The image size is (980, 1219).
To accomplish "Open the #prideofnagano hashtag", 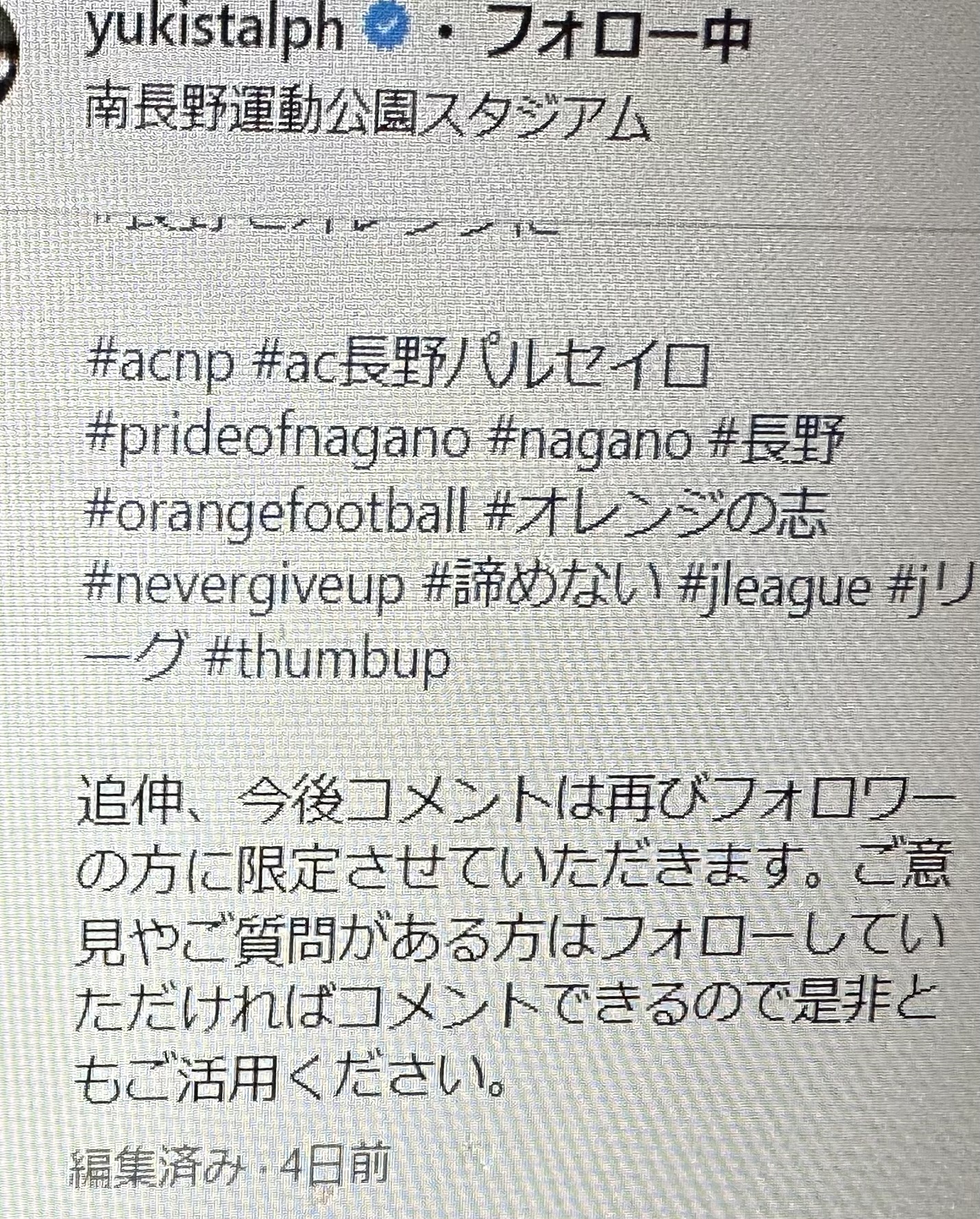I will pos(279,438).
